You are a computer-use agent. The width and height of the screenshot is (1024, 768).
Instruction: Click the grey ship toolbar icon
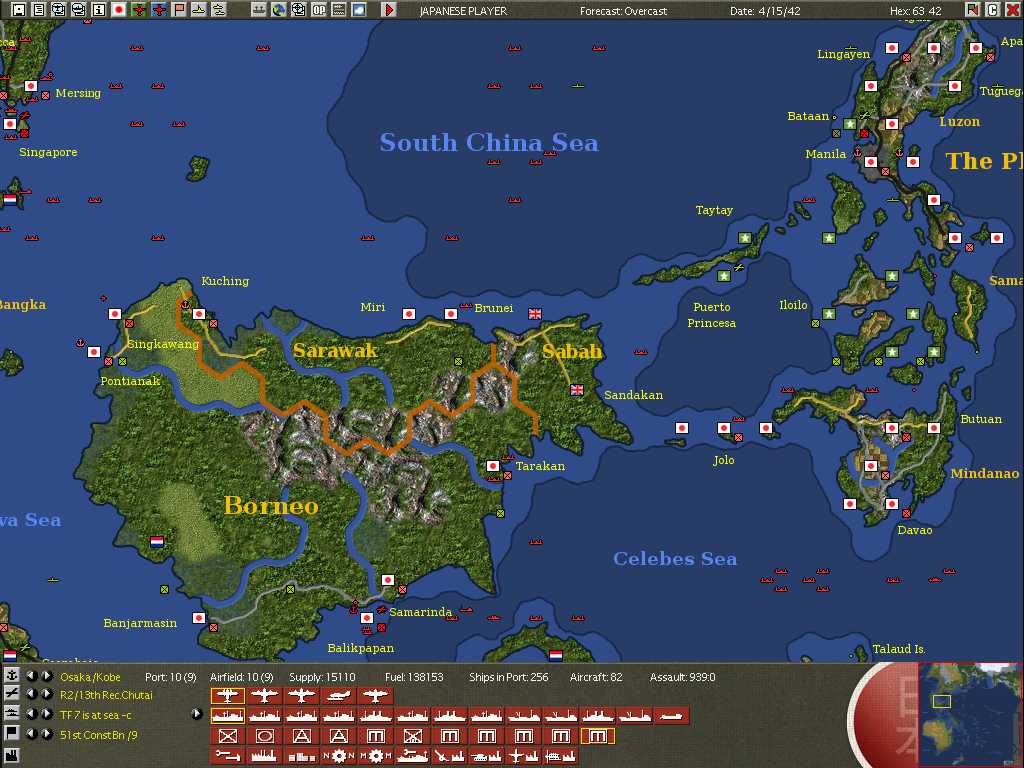coord(259,10)
